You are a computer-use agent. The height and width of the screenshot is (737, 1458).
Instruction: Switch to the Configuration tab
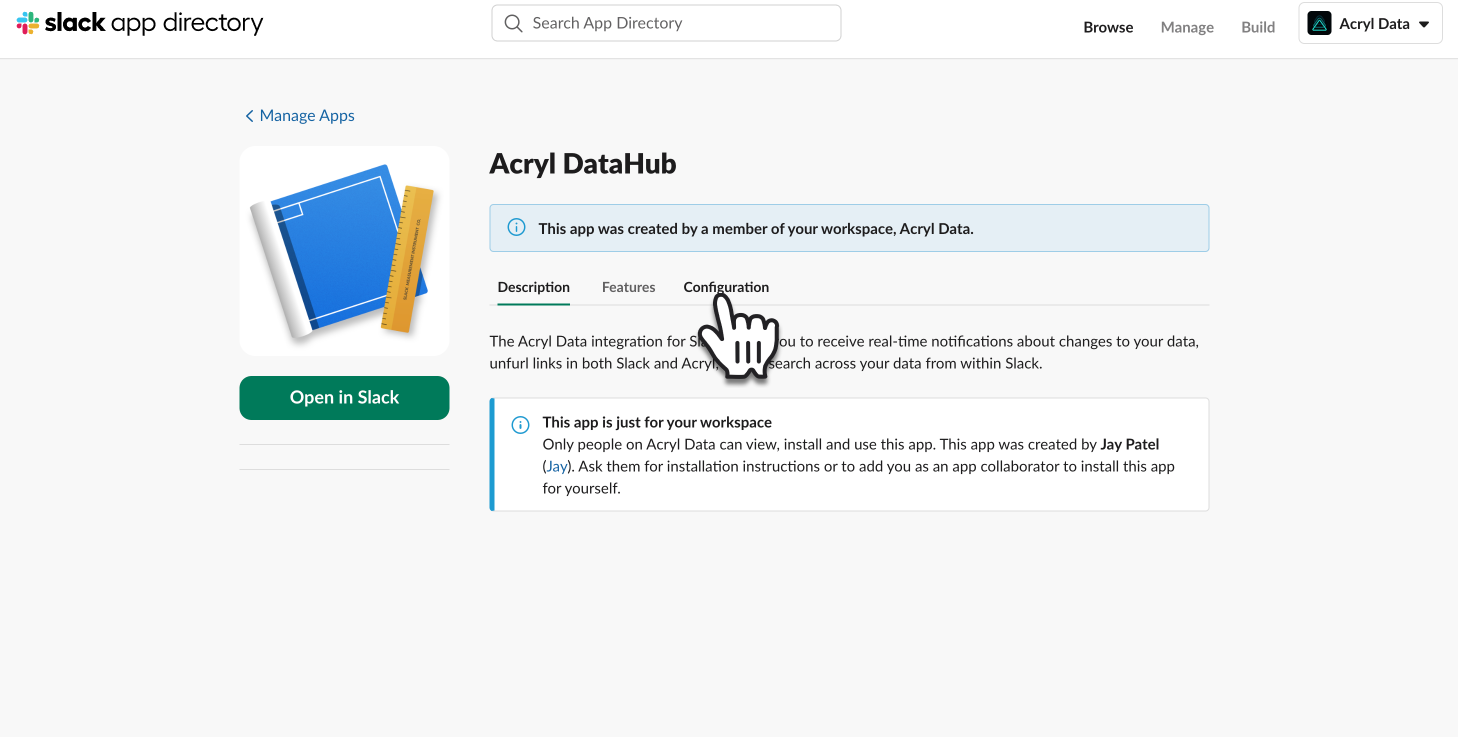coord(726,287)
